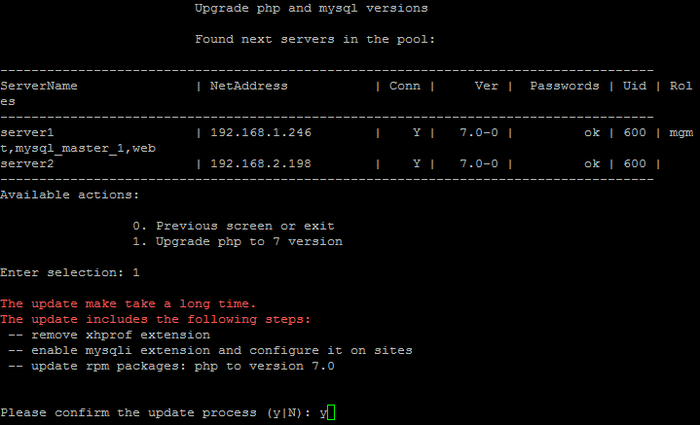Click option '0. Previous screen or exit'

tap(233, 226)
